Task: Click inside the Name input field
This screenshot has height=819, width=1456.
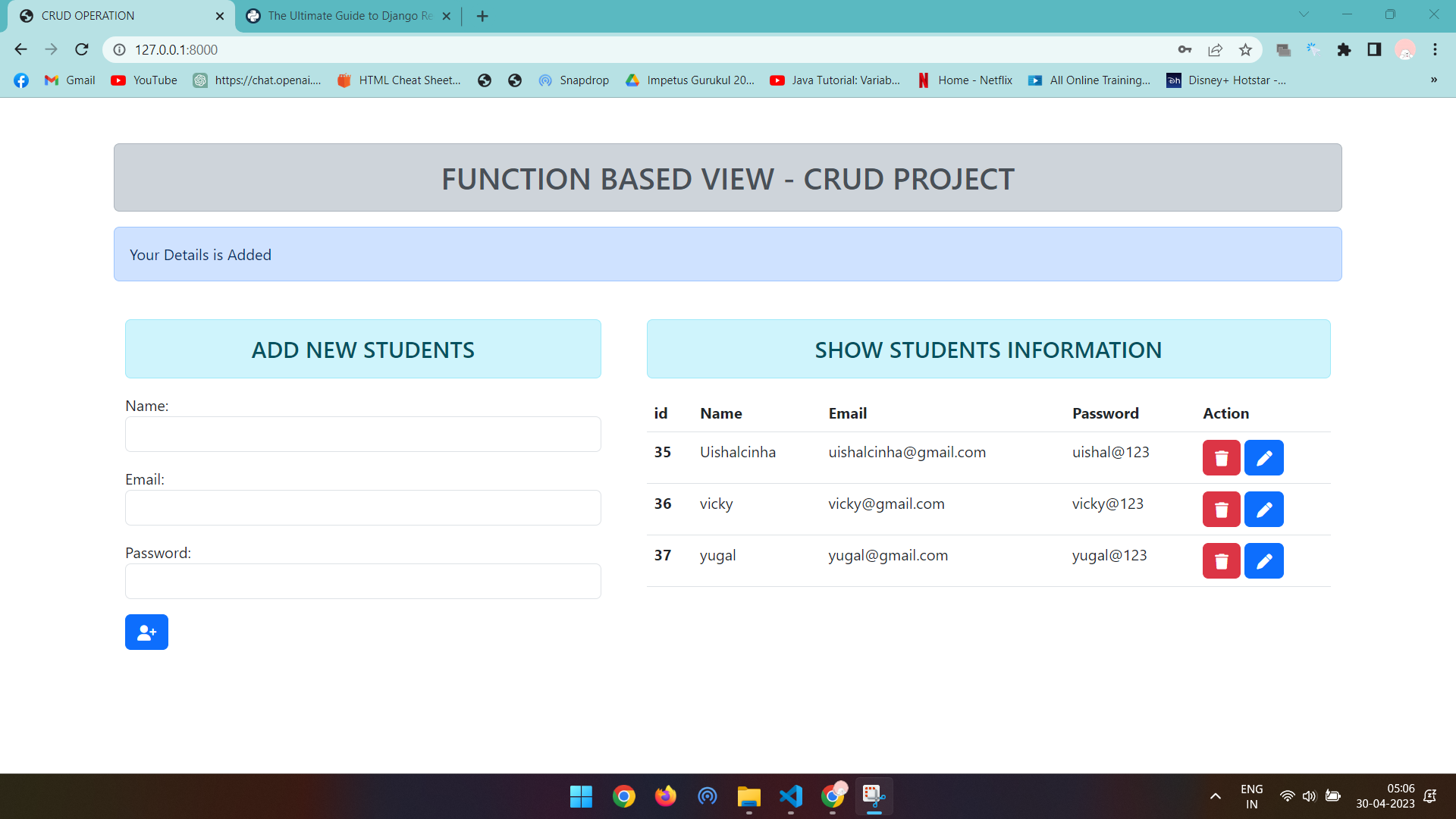Action: click(x=362, y=434)
